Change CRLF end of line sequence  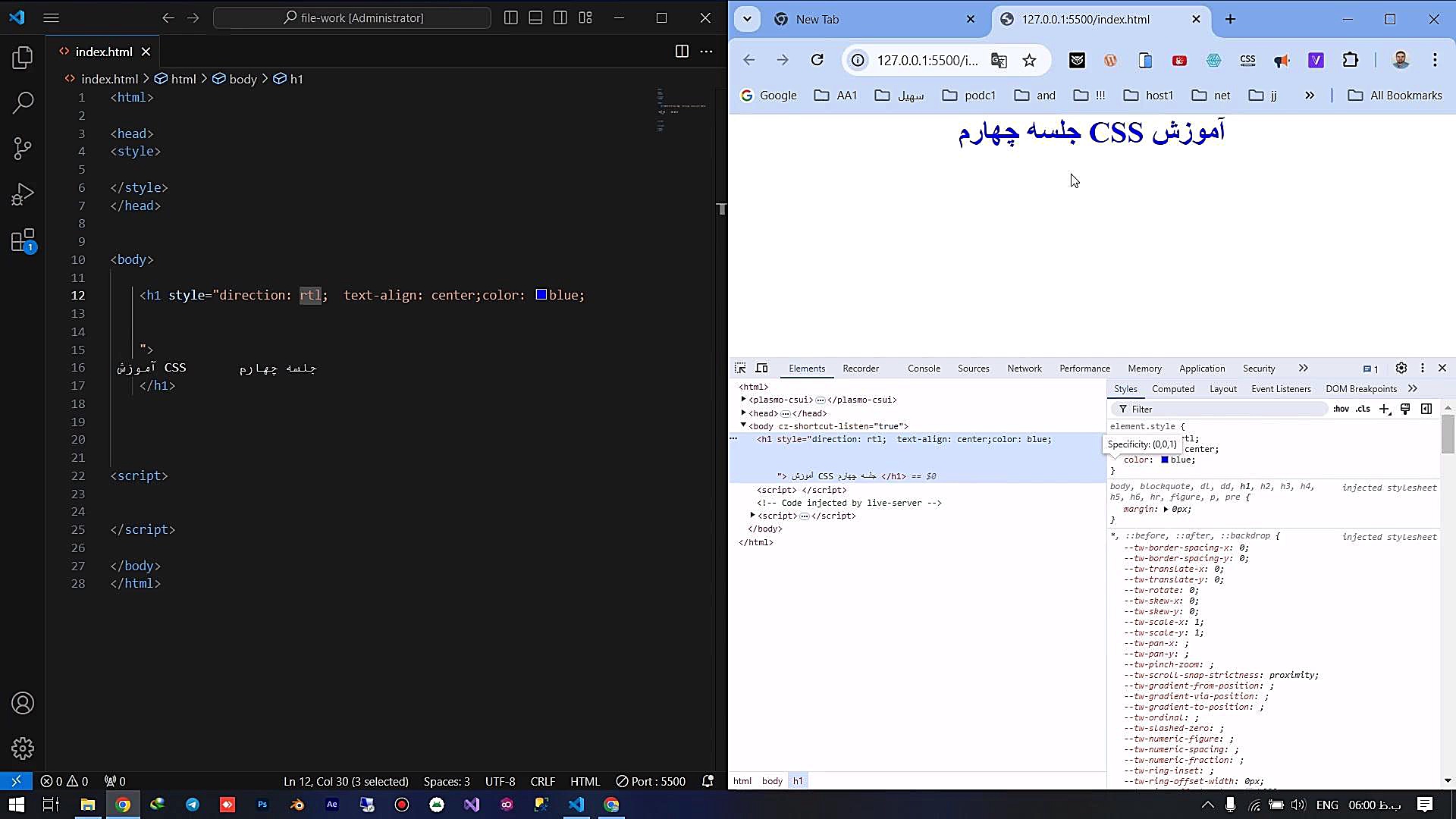542,781
